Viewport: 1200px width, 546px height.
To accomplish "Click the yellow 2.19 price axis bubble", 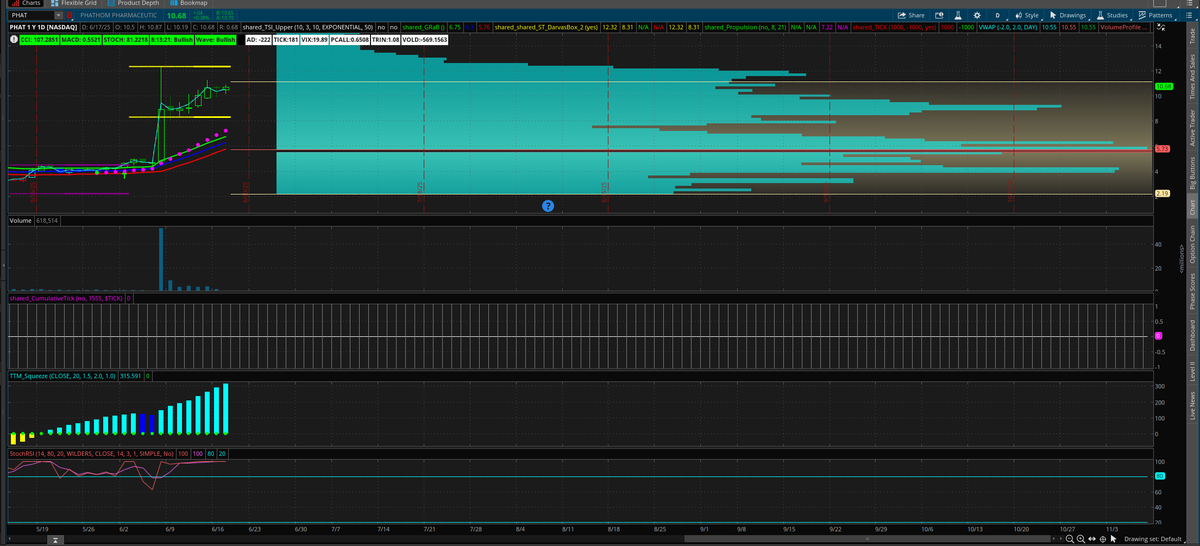I will [x=1162, y=193].
